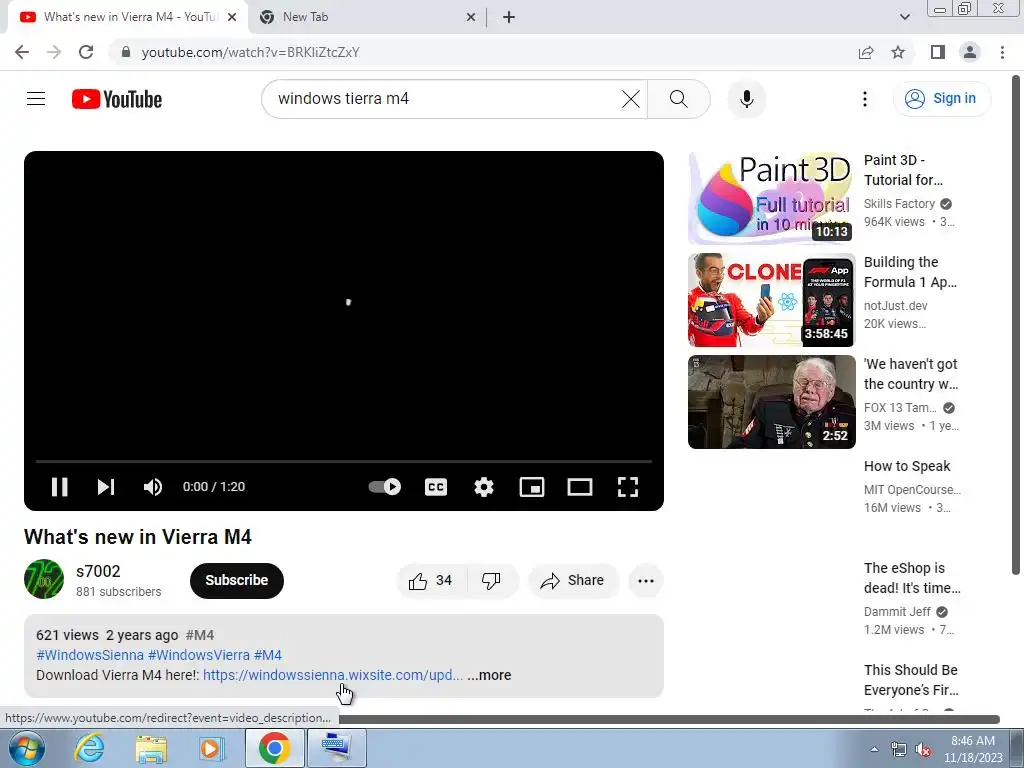This screenshot has height=768, width=1024.
Task: Open the Windows Start menu
Action: [x=25, y=748]
